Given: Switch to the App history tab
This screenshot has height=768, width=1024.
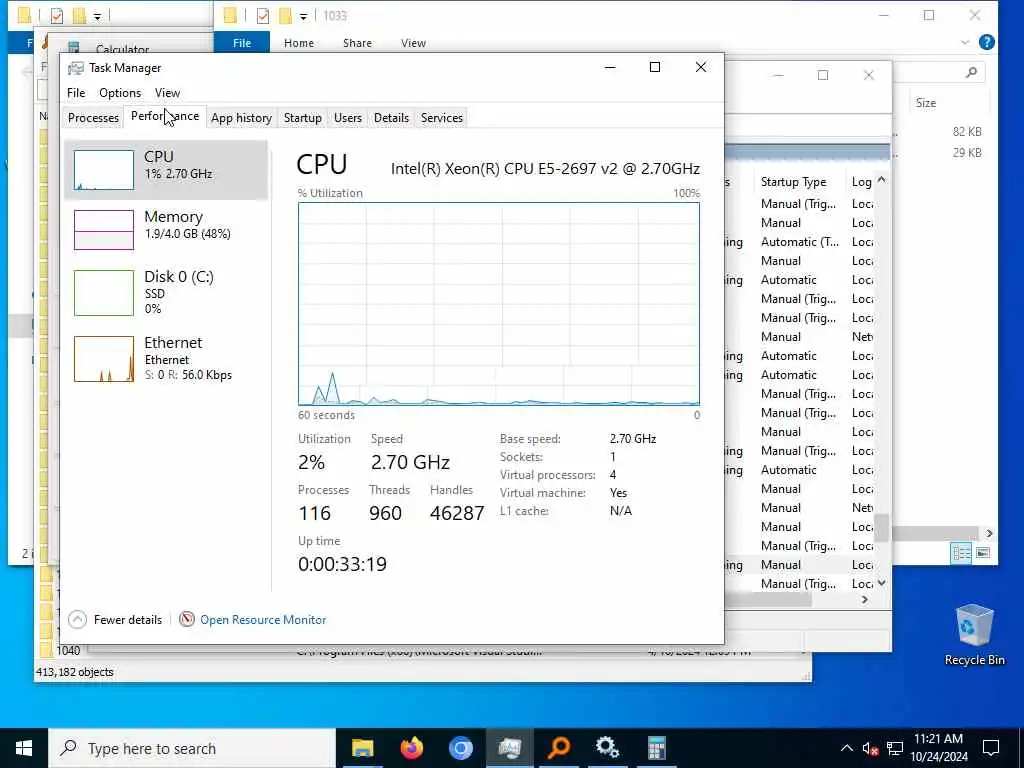Looking at the screenshot, I should [x=241, y=118].
